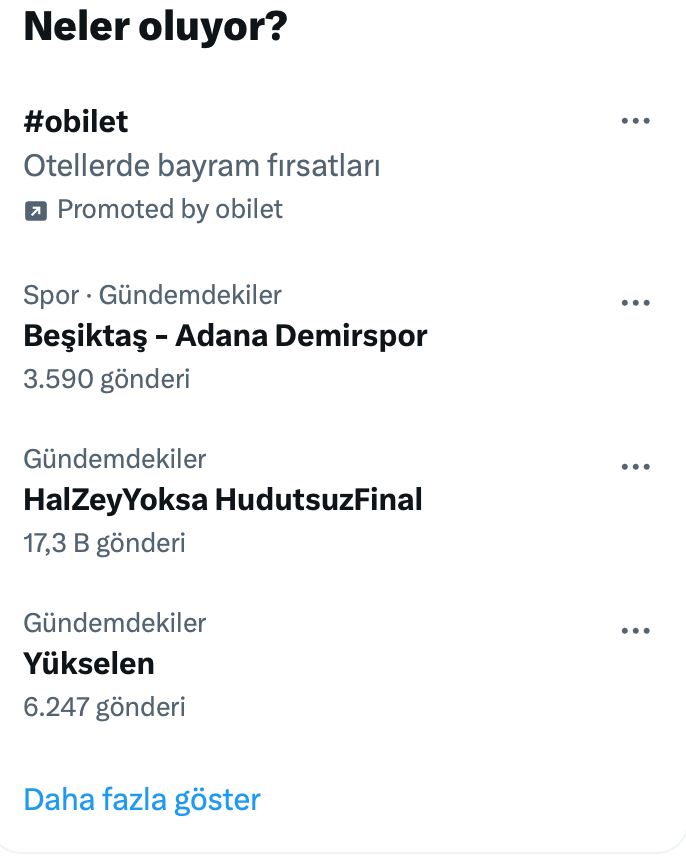Show more trends with Daha fazla göster
Screen dimensions: 686x868
click(x=141, y=799)
